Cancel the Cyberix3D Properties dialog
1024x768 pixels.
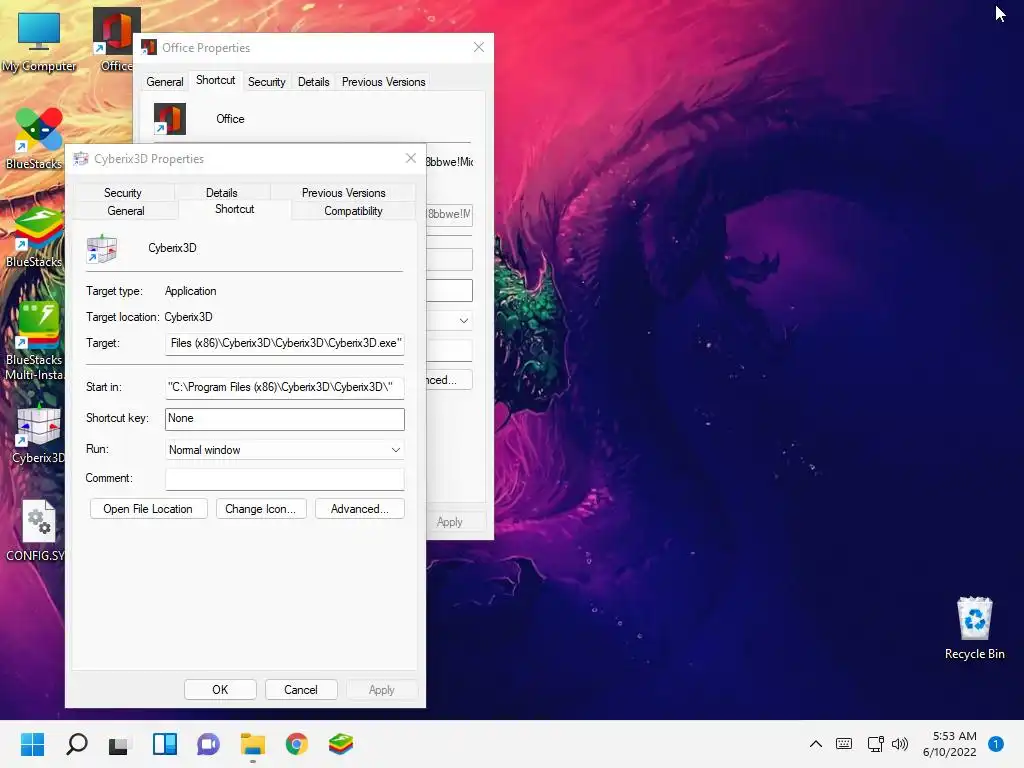click(300, 690)
